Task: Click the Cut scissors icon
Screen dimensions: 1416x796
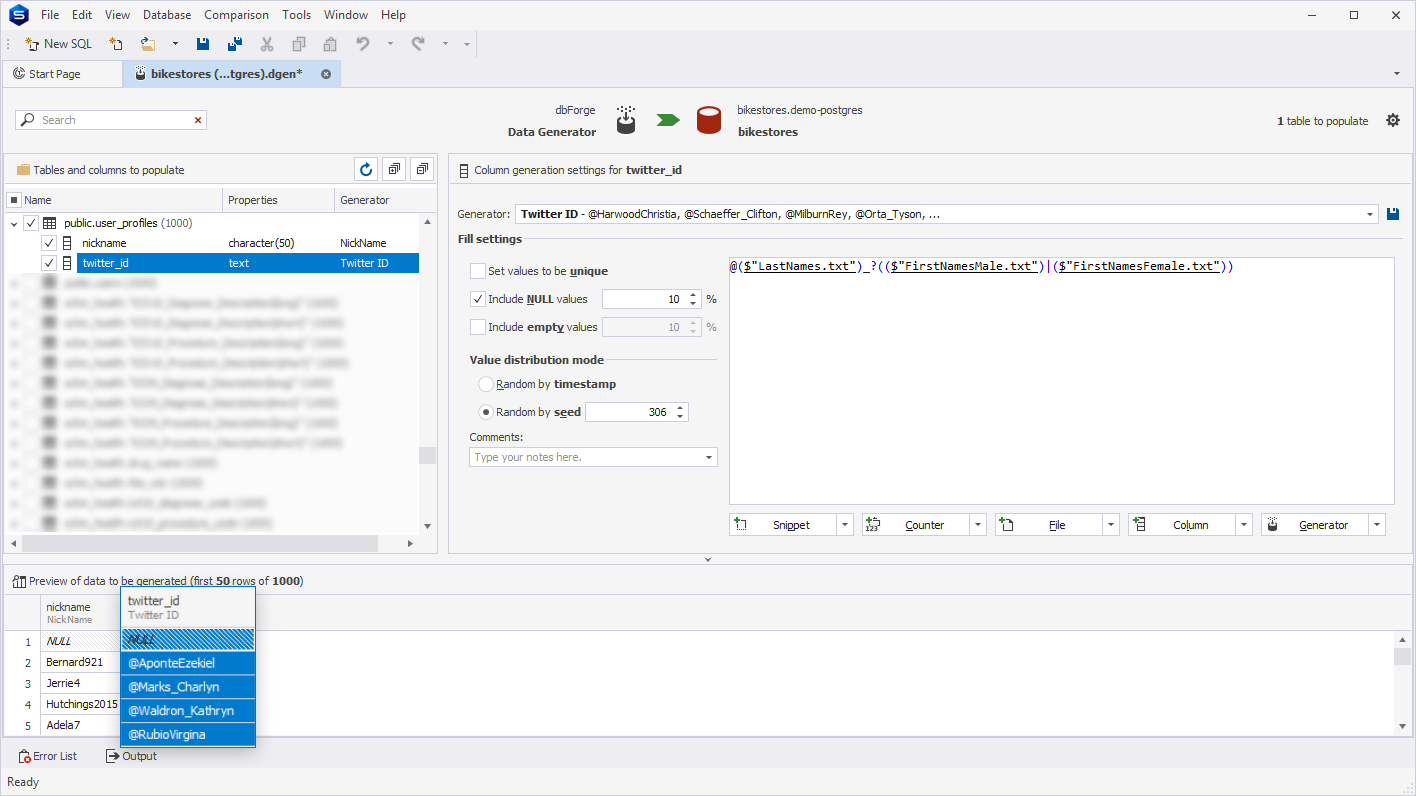Action: click(267, 44)
